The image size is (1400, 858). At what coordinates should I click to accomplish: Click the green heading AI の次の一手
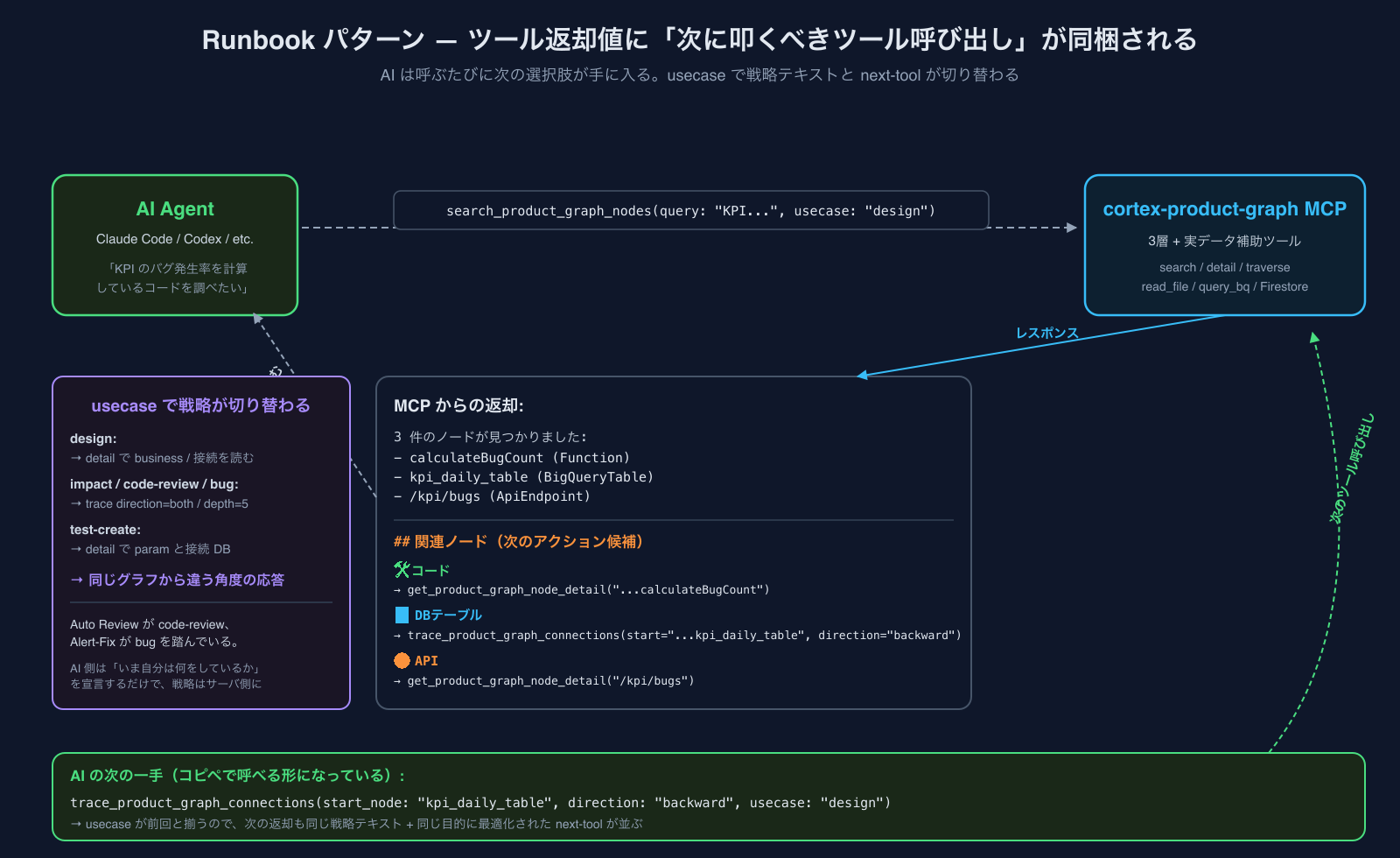pos(238,776)
